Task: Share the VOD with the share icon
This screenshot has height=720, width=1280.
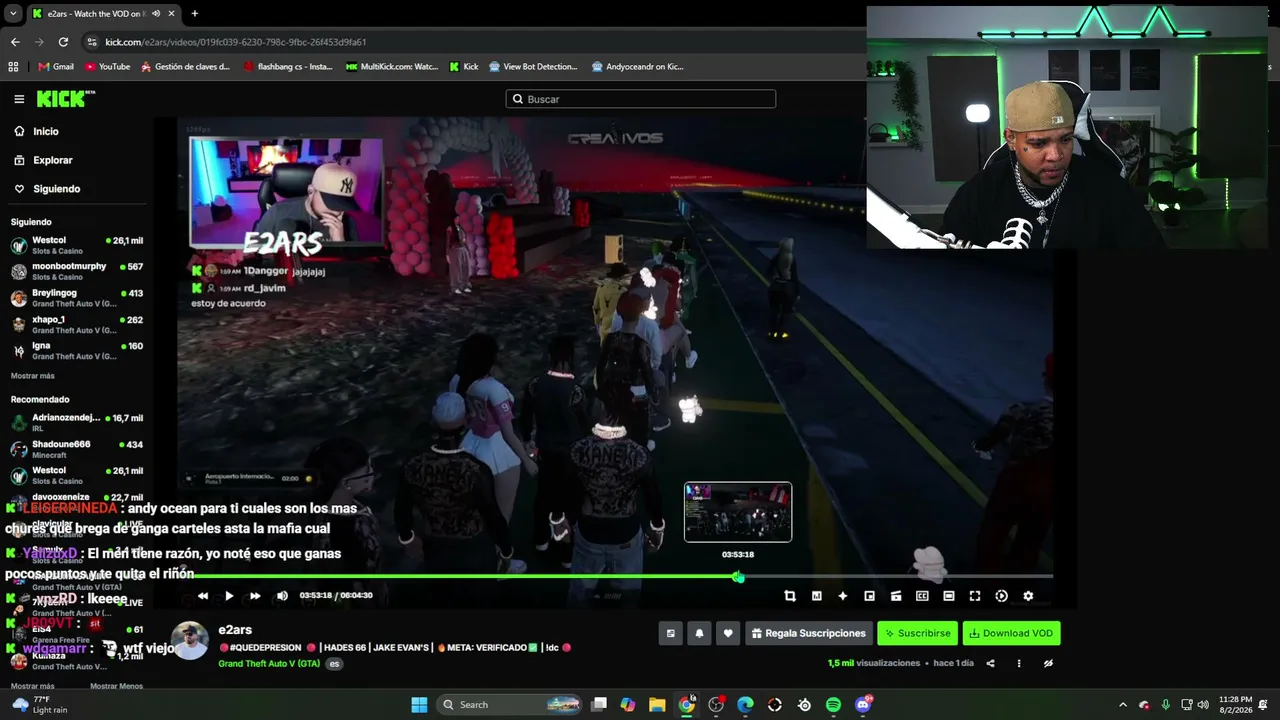Action: tap(991, 663)
